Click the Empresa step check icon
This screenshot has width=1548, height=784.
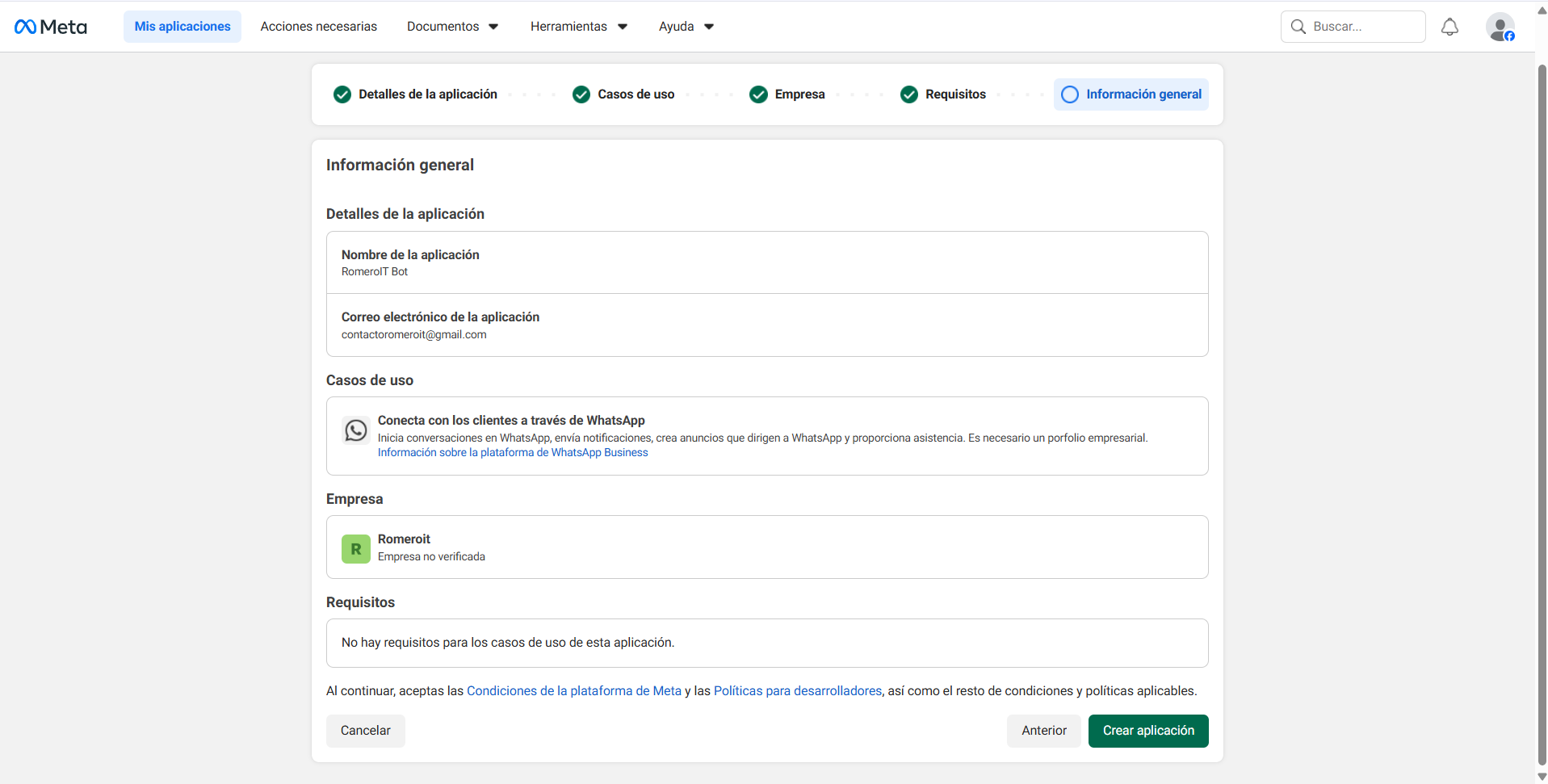pos(758,94)
